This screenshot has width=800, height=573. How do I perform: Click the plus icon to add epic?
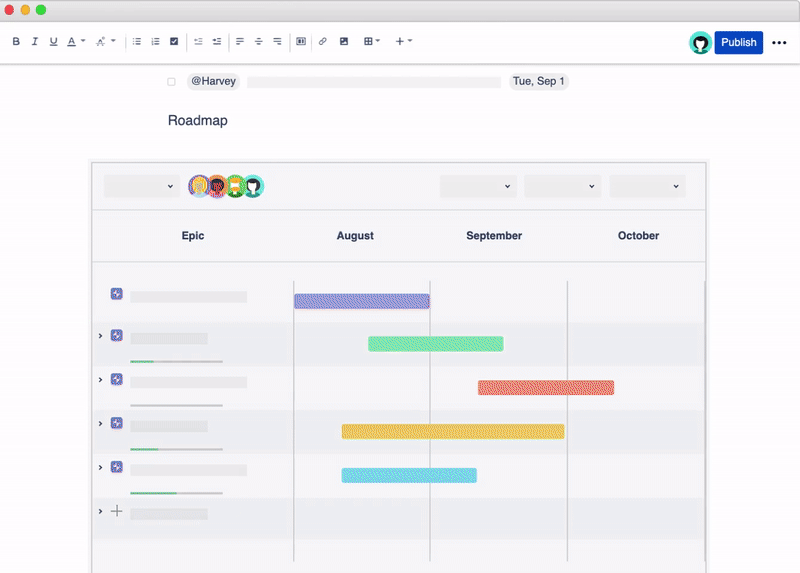pyautogui.click(x=117, y=511)
